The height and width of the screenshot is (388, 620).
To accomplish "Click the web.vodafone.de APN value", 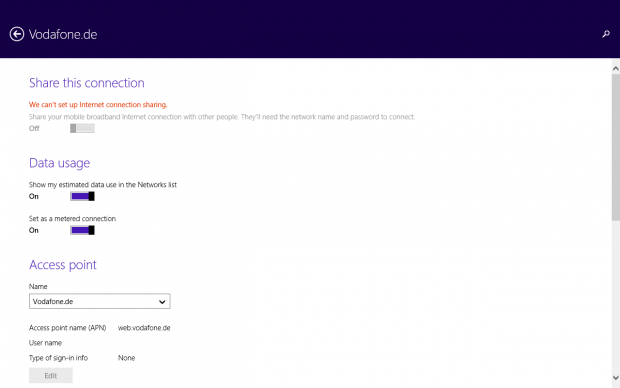I will coord(144,328).
